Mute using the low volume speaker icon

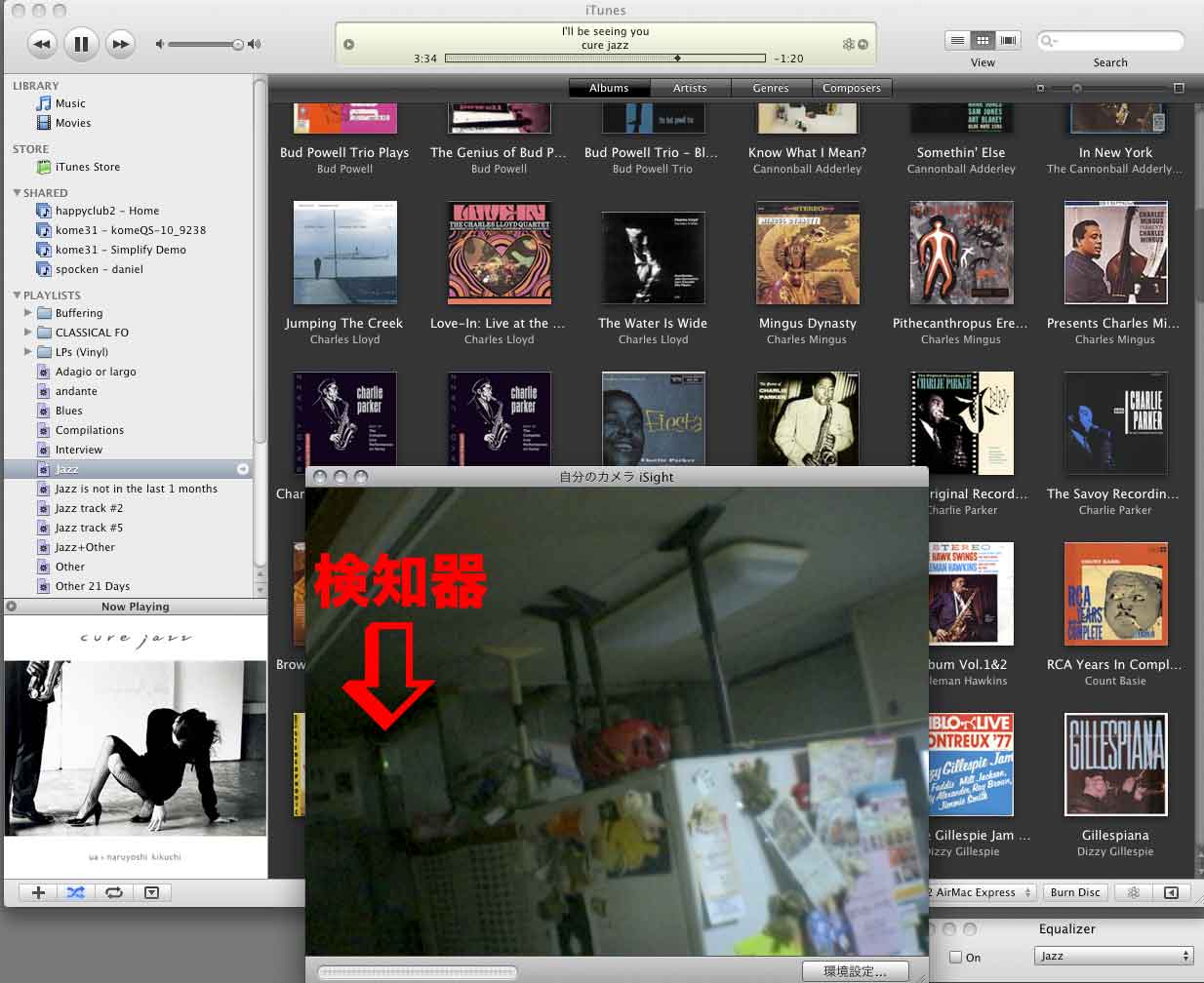point(160,44)
